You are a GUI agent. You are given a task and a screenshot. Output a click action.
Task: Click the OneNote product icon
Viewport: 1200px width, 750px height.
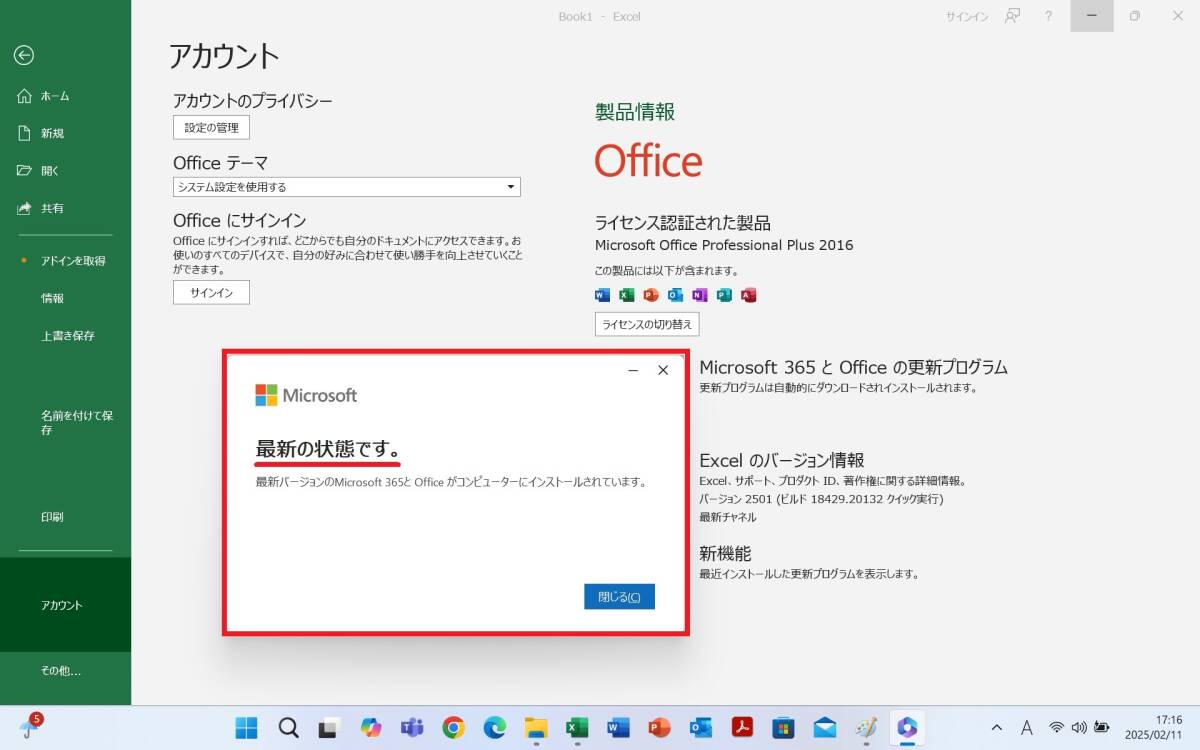(700, 295)
